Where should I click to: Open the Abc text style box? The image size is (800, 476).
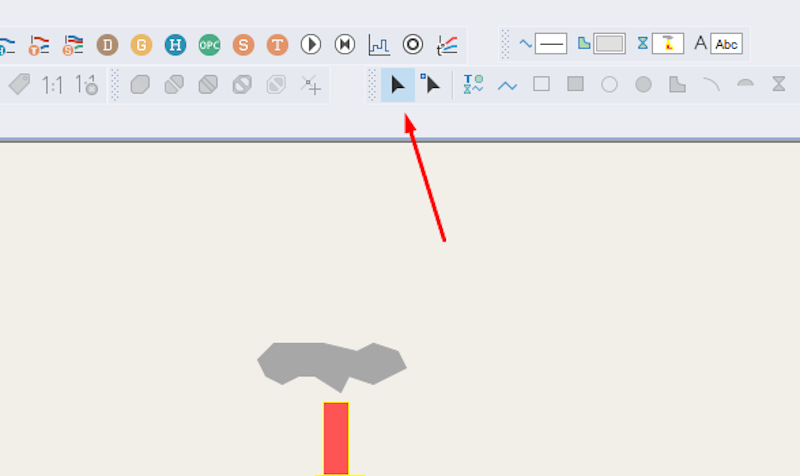click(x=727, y=44)
